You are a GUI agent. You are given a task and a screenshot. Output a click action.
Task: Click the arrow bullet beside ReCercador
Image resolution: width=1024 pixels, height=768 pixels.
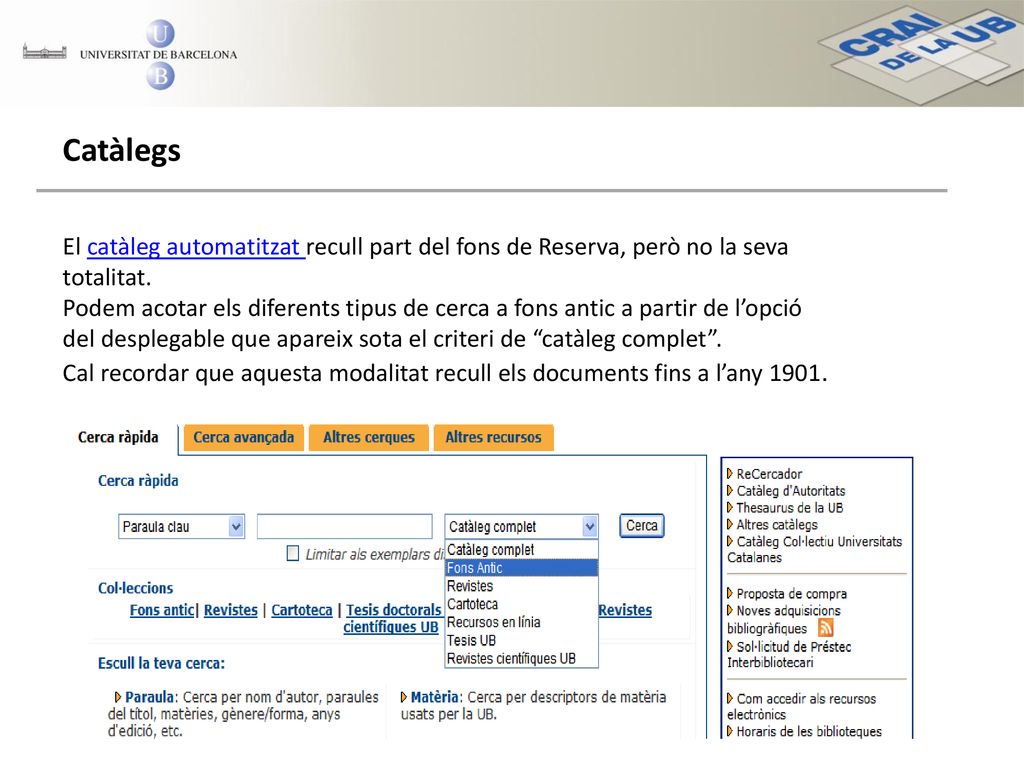pos(729,473)
